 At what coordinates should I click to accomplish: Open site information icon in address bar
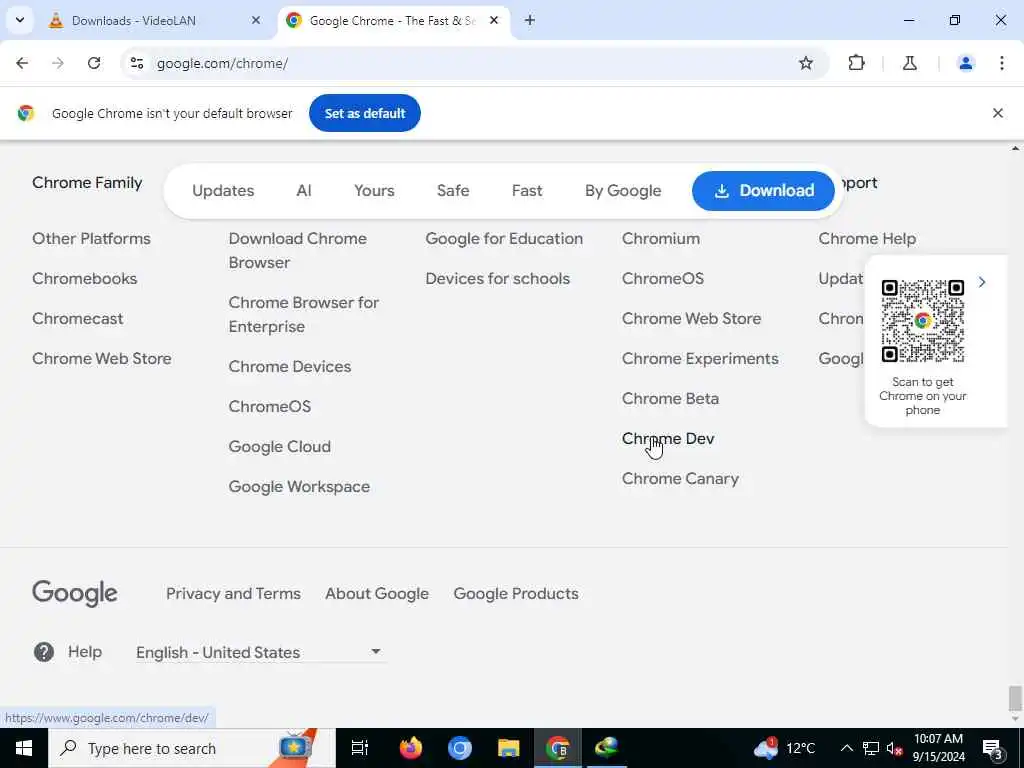coord(137,63)
